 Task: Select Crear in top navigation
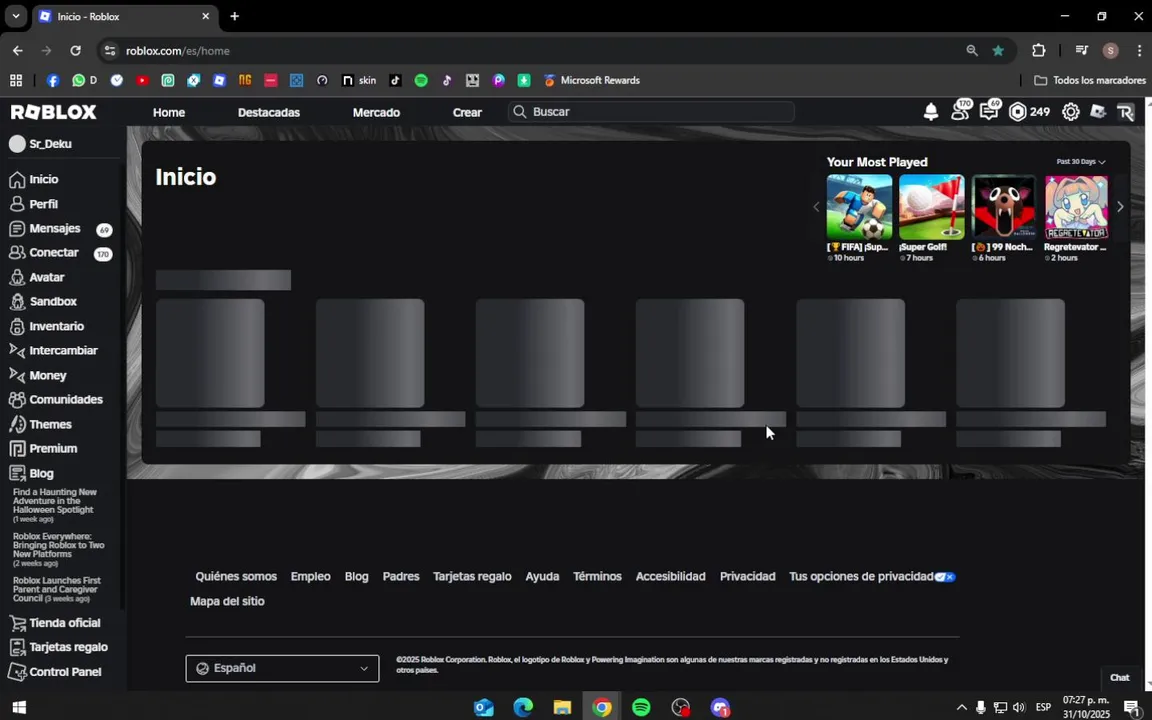pyautogui.click(x=467, y=112)
